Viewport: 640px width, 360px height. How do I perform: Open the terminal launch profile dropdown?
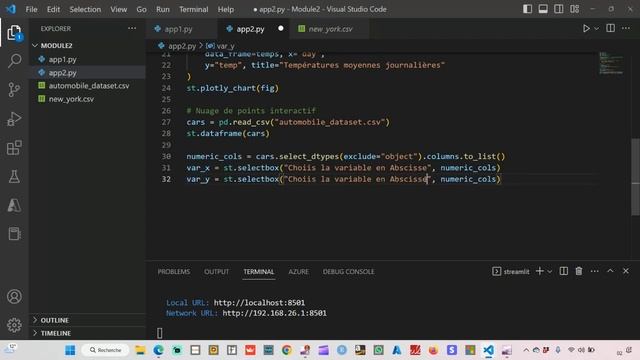[550, 271]
